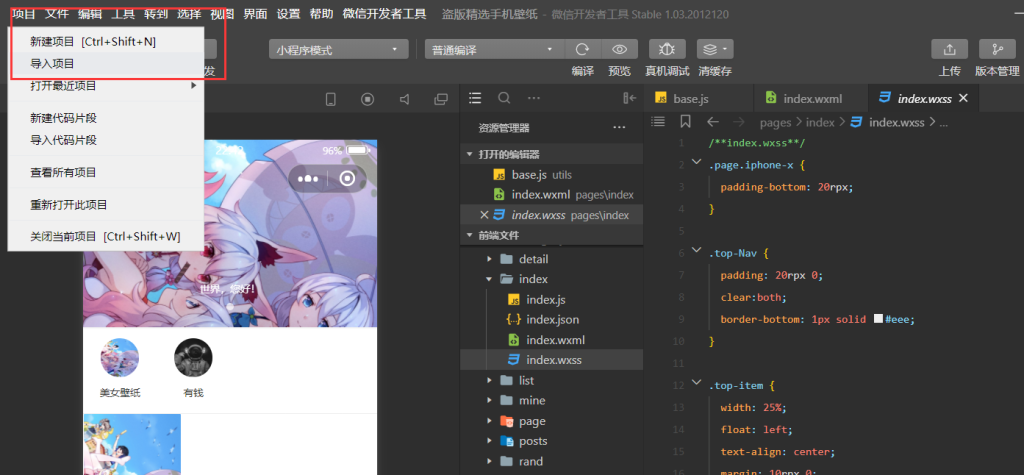Image resolution: width=1024 pixels, height=475 pixels.
Task: Open version management branch icon
Action: tap(997, 49)
